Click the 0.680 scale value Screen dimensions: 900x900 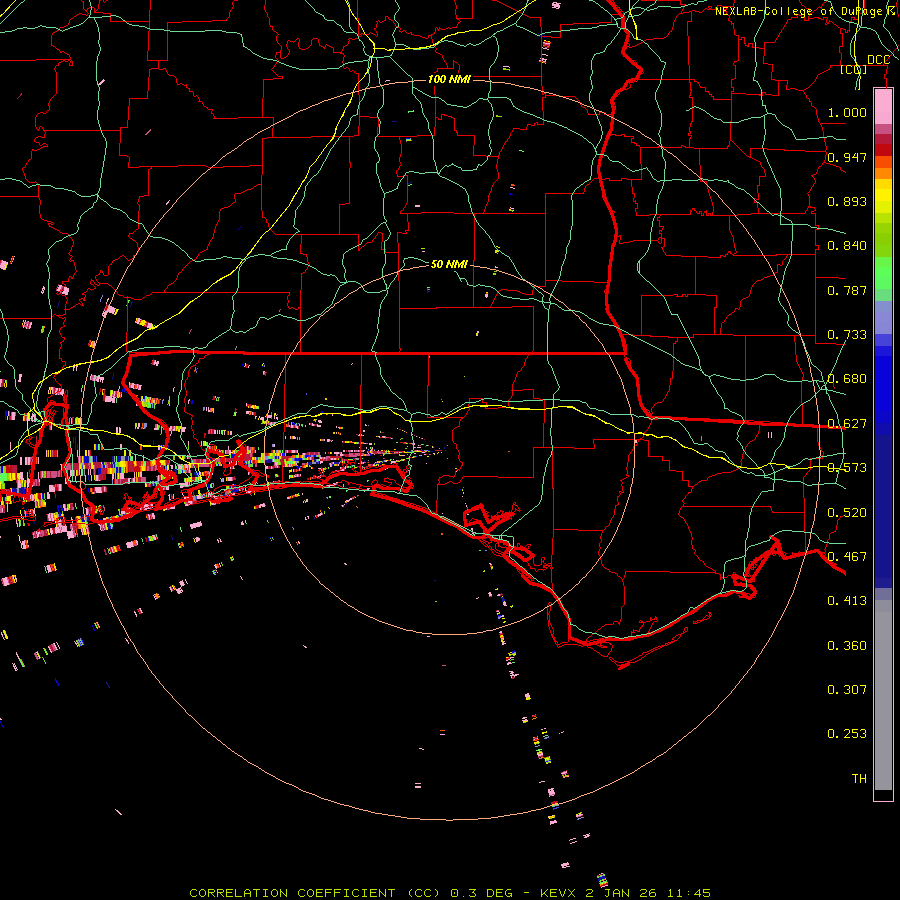pos(847,379)
